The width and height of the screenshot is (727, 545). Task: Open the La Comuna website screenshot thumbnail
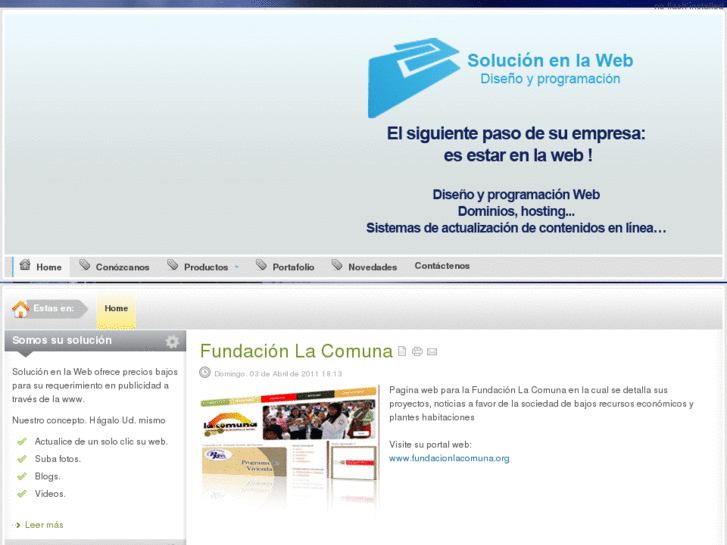click(x=290, y=449)
